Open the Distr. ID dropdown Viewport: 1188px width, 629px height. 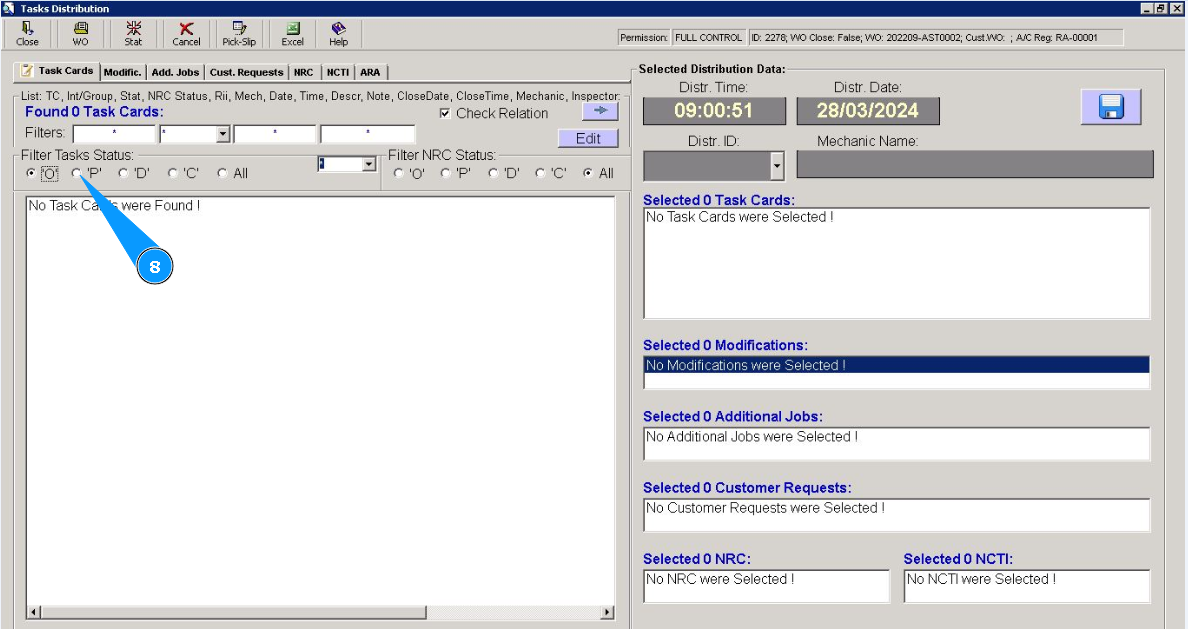point(777,166)
